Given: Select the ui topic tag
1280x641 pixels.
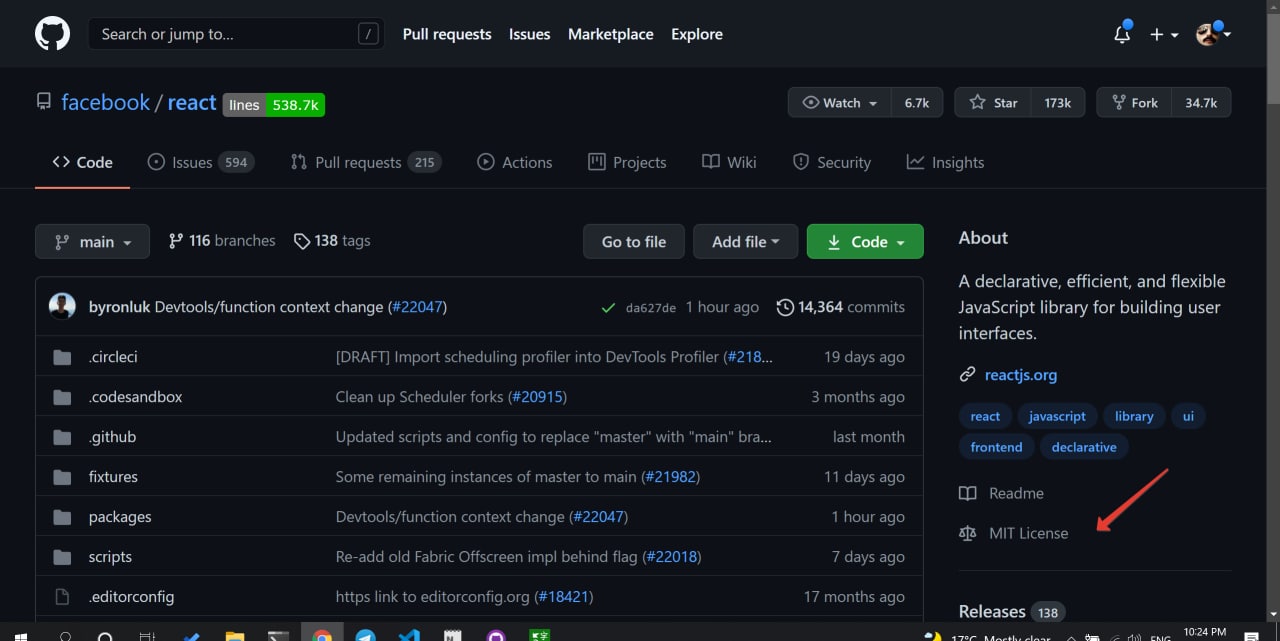Looking at the screenshot, I should [x=1188, y=416].
